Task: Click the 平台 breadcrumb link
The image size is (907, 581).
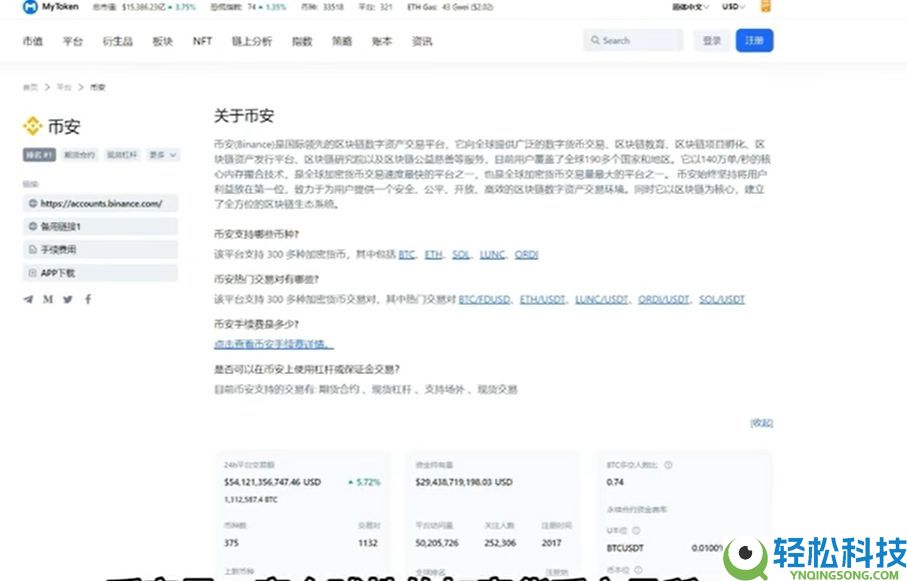Action: (64, 87)
